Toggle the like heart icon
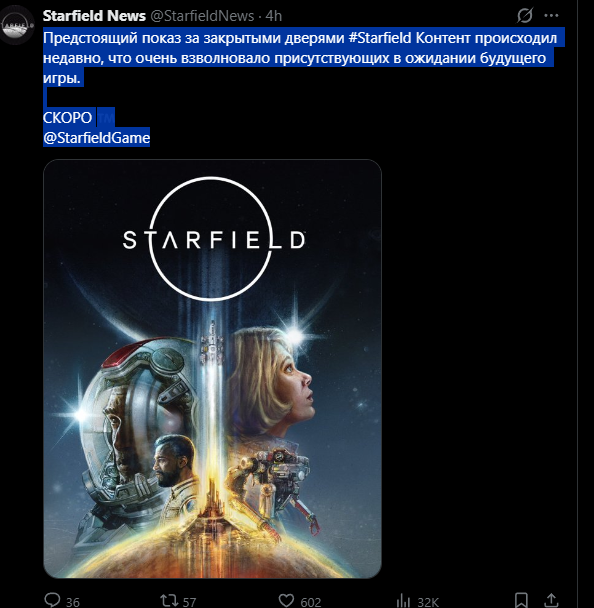594x608 pixels. pos(287,600)
